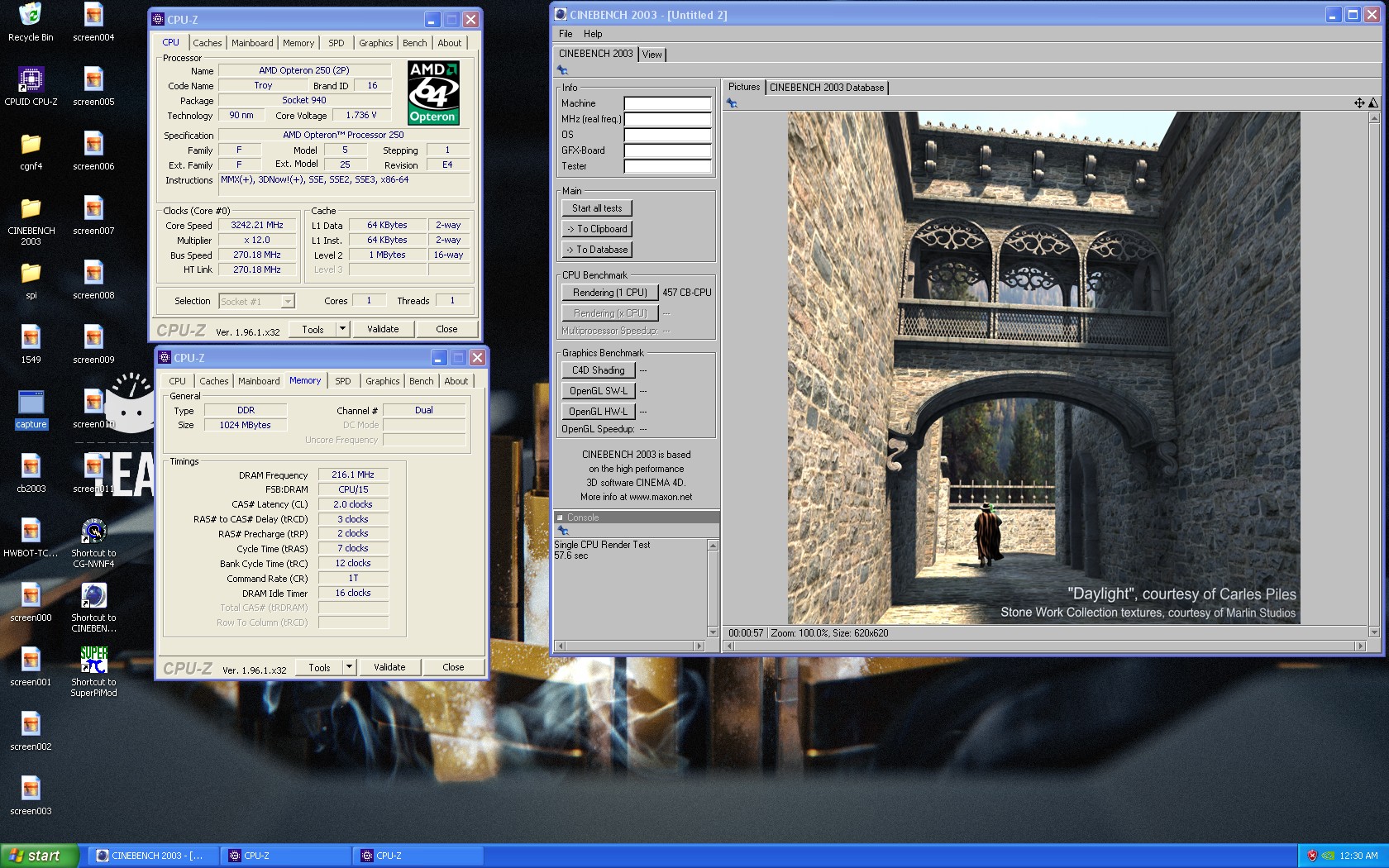1389x868 pixels.
Task: Click into the MHz (real freq.) field
Action: (x=667, y=119)
